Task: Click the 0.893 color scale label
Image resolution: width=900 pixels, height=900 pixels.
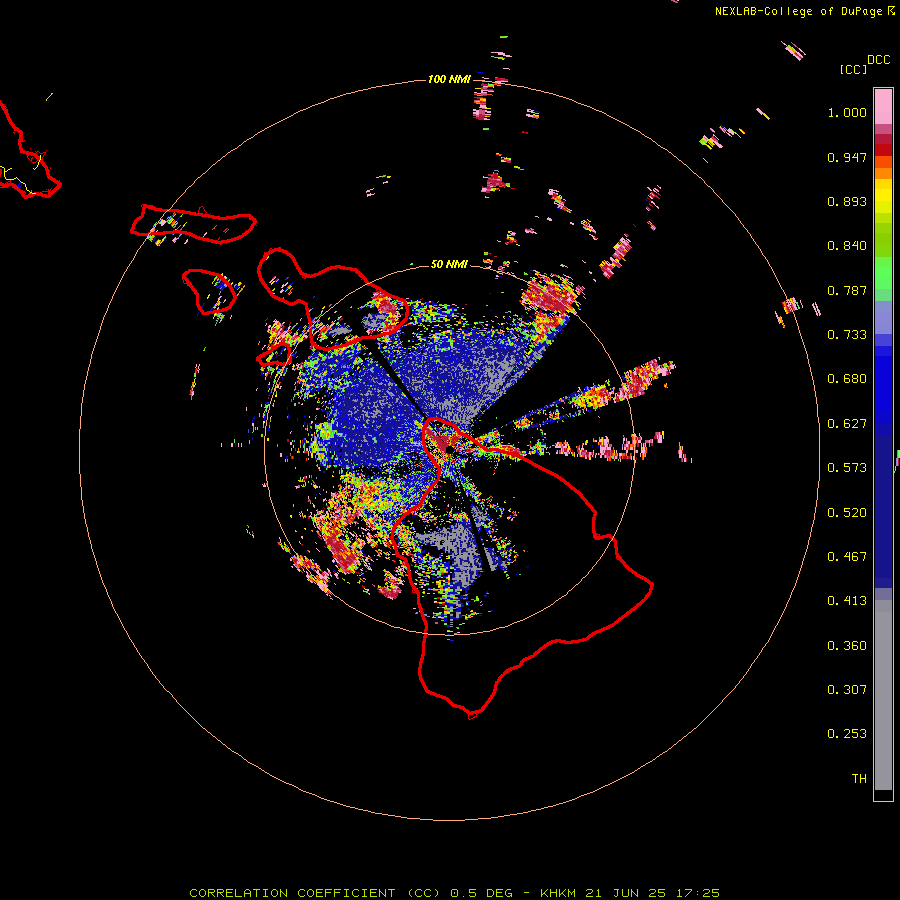Action: 847,201
